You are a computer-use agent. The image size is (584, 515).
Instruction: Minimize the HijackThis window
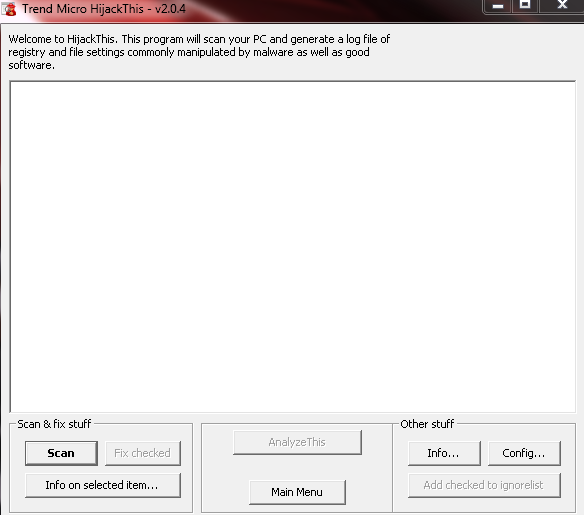pyautogui.click(x=498, y=6)
